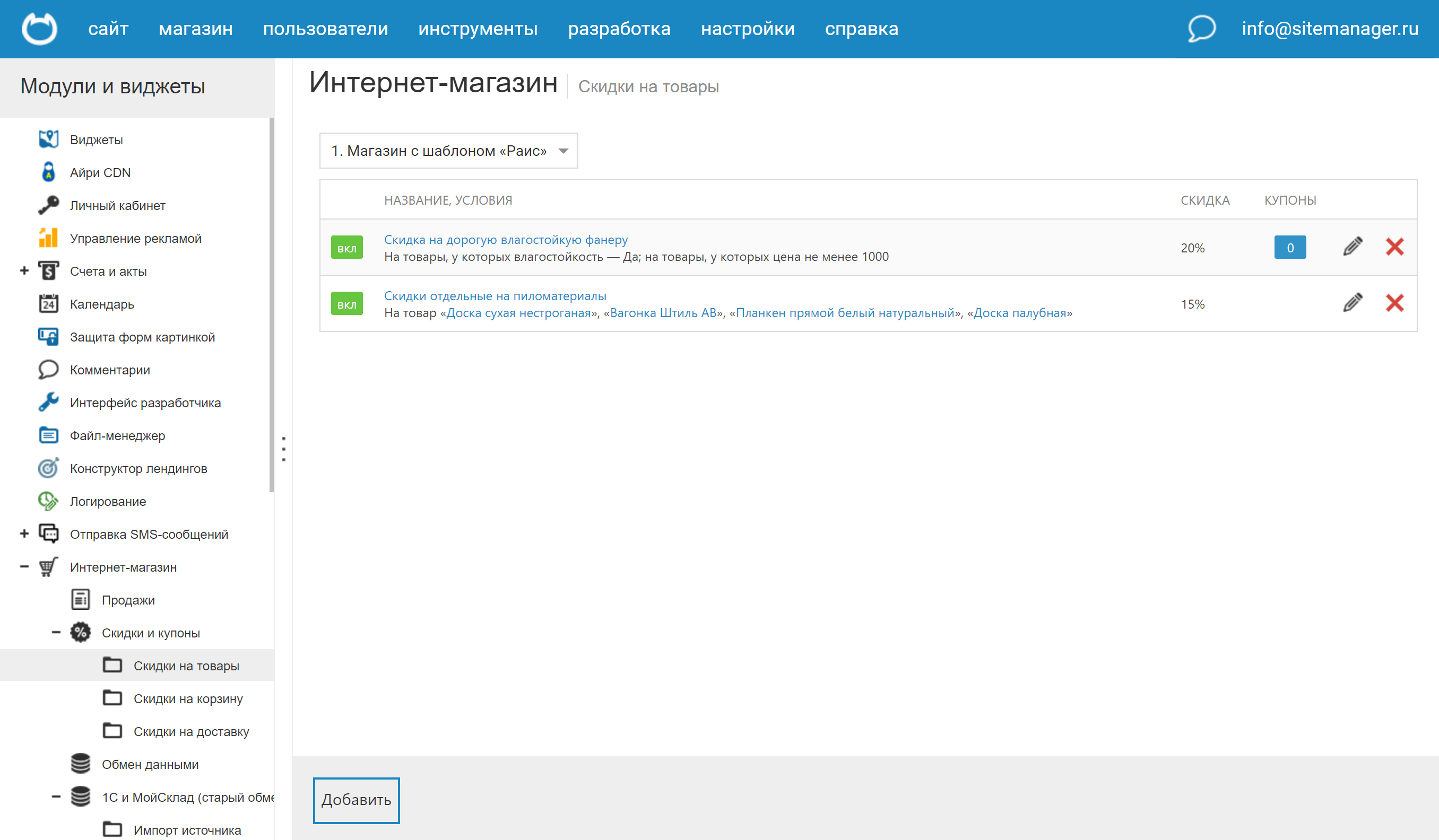
Task: Delete the пиломатериалы discount via red X
Action: 1395,303
